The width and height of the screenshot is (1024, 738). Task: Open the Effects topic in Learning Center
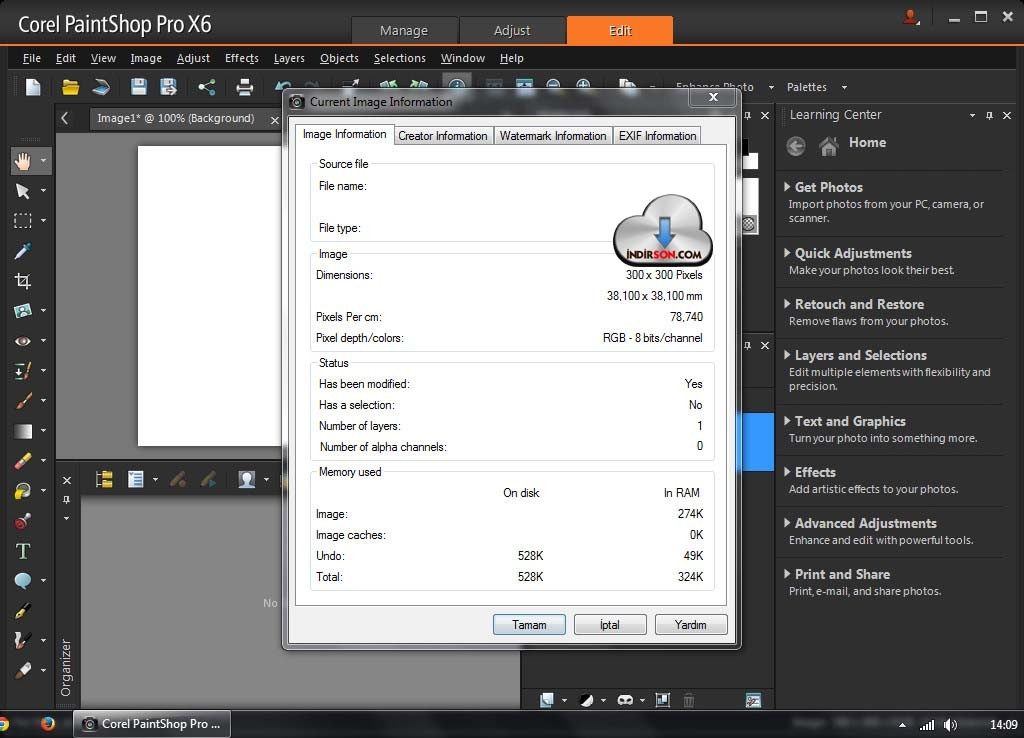click(815, 472)
